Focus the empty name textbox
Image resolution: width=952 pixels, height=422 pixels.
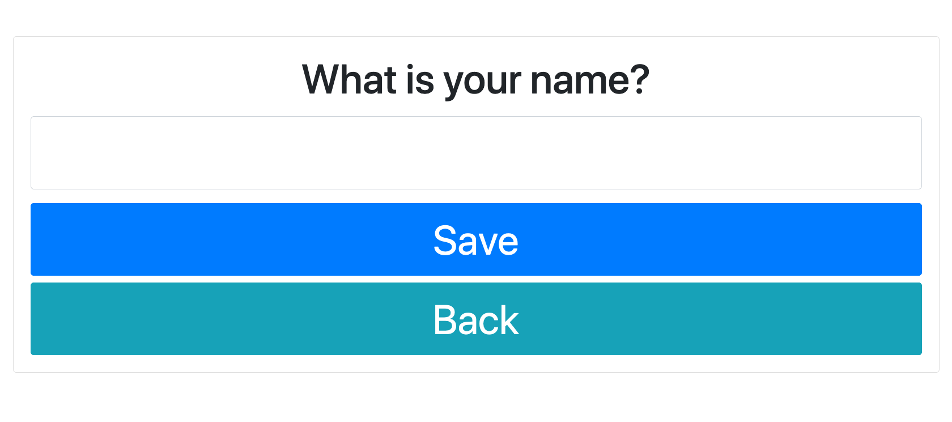point(475,153)
